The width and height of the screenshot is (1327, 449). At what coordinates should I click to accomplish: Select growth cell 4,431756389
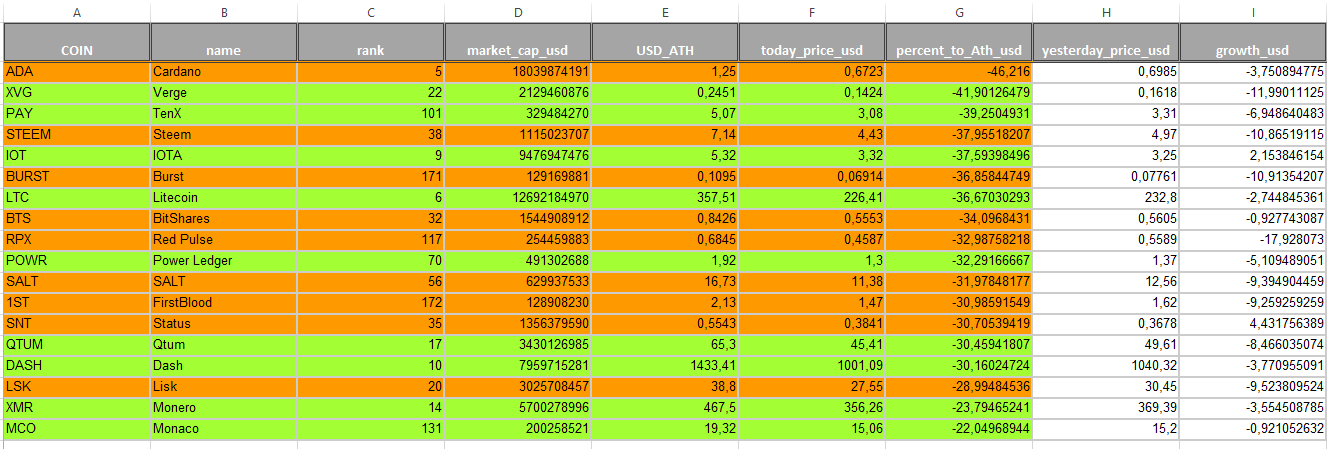click(1253, 324)
